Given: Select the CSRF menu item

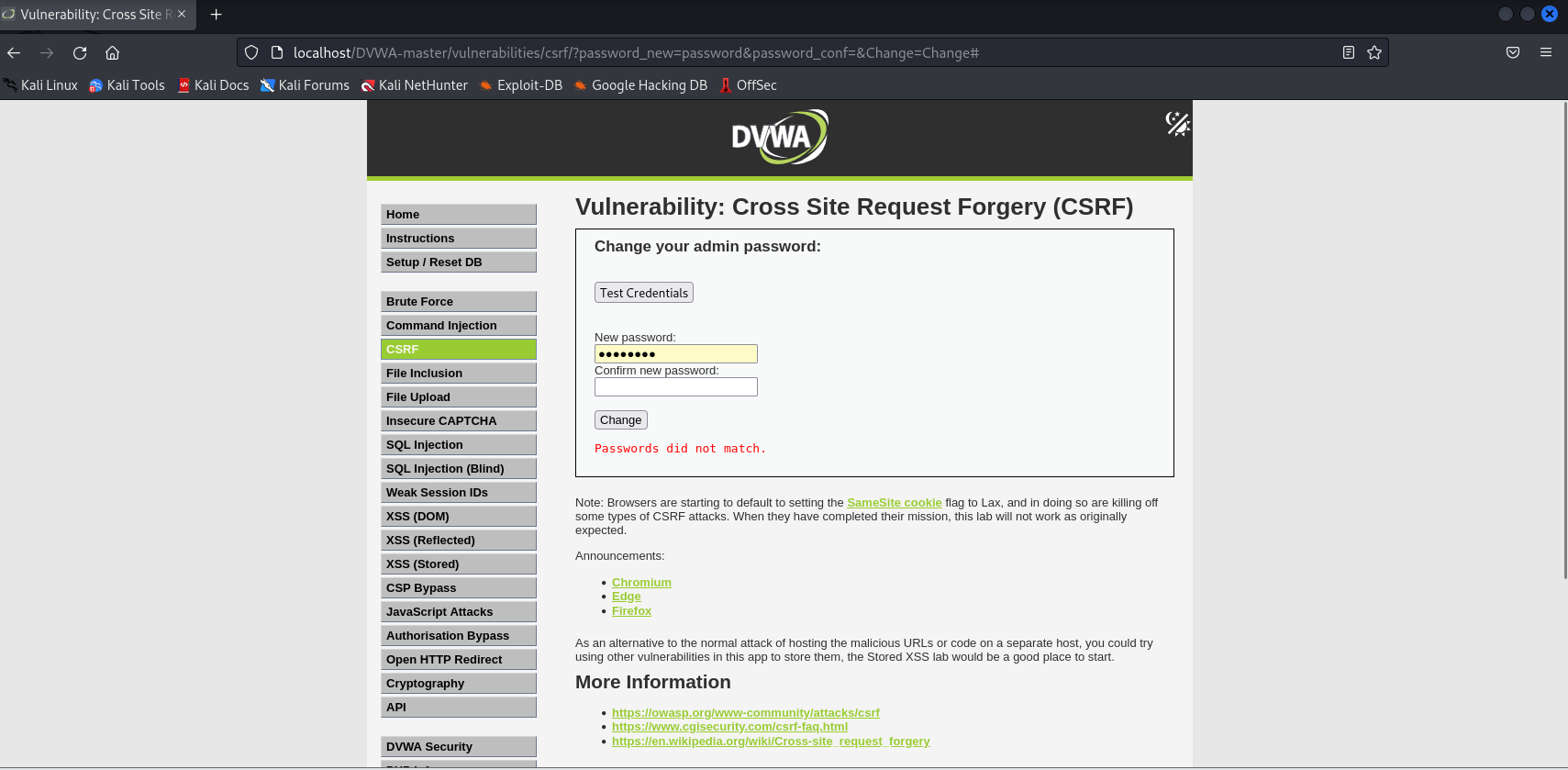Looking at the screenshot, I should tap(459, 349).
